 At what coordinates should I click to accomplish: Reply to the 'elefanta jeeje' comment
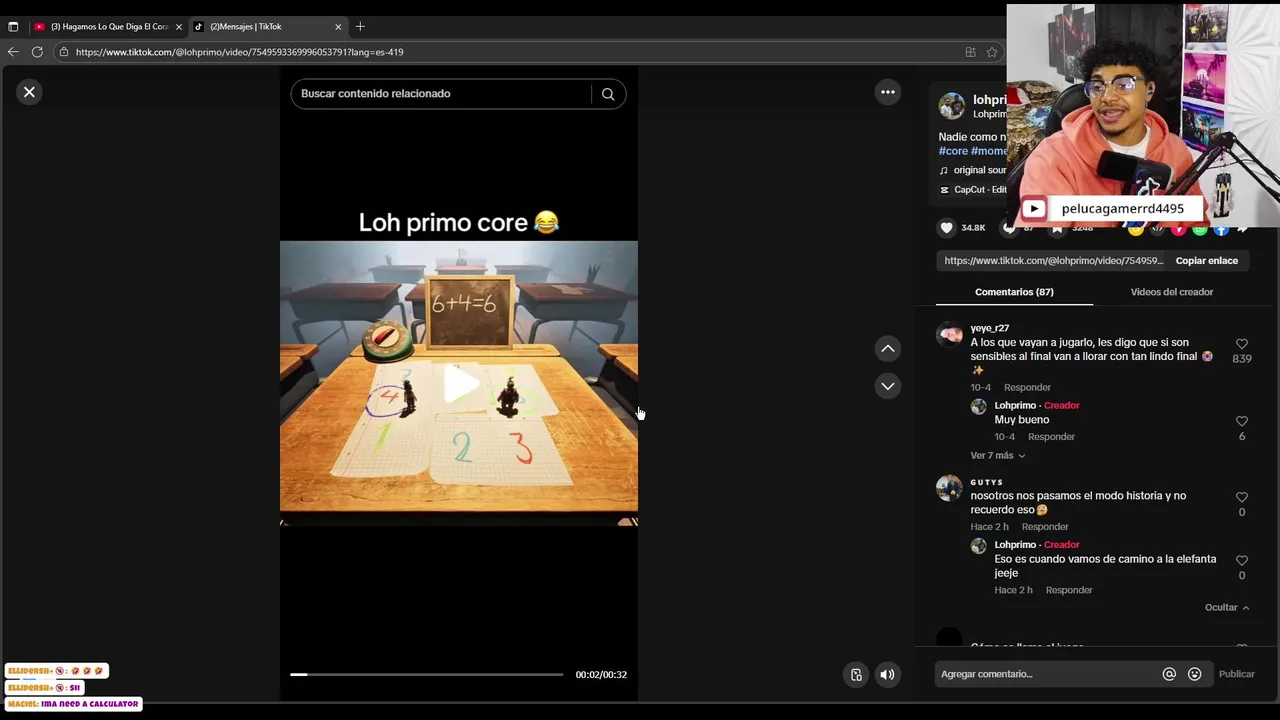(1069, 591)
